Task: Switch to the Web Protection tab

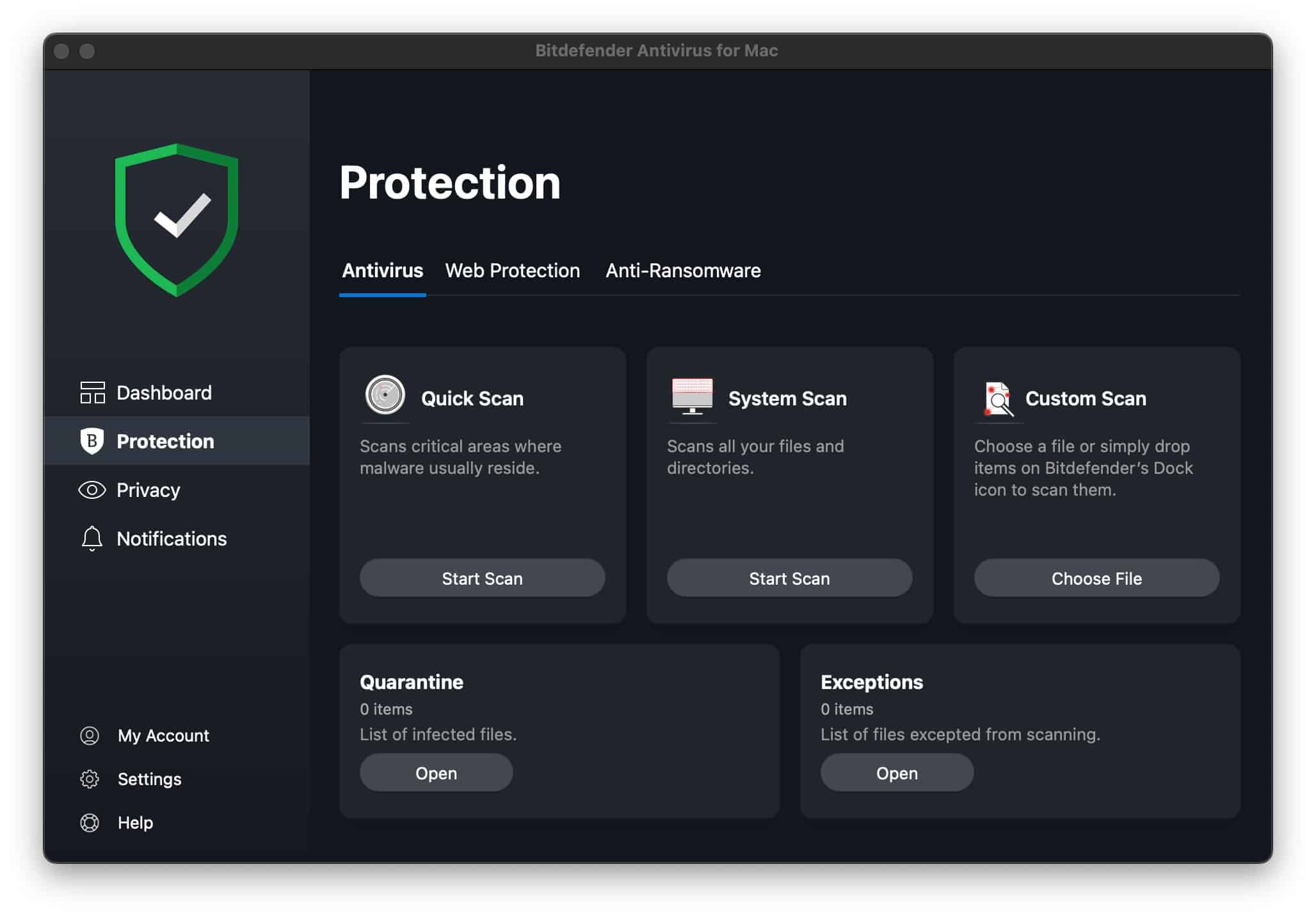Action: coord(512,271)
